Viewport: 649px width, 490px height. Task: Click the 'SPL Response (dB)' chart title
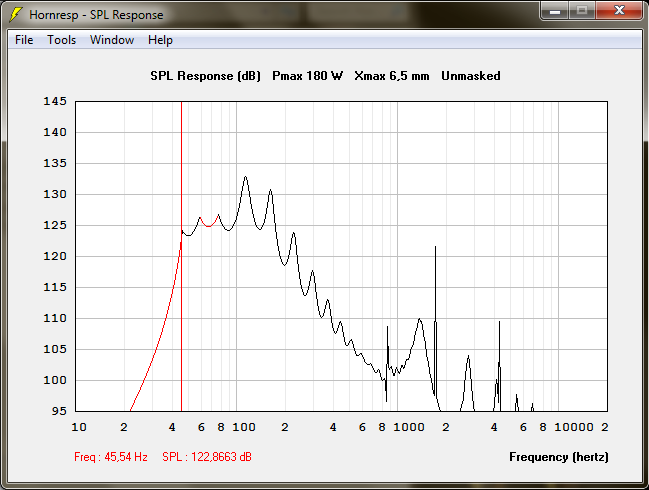(205, 76)
